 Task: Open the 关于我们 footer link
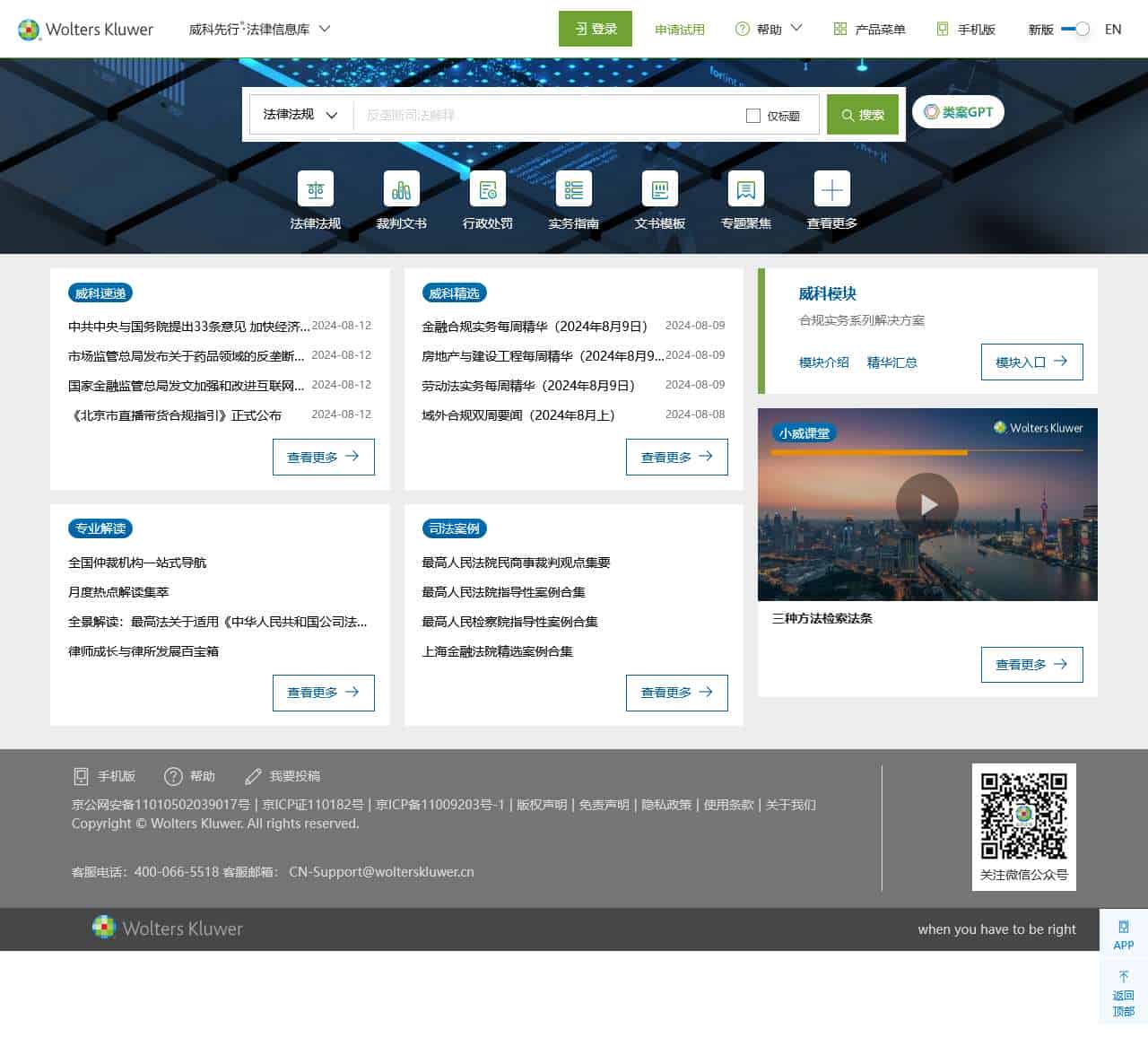coord(791,805)
